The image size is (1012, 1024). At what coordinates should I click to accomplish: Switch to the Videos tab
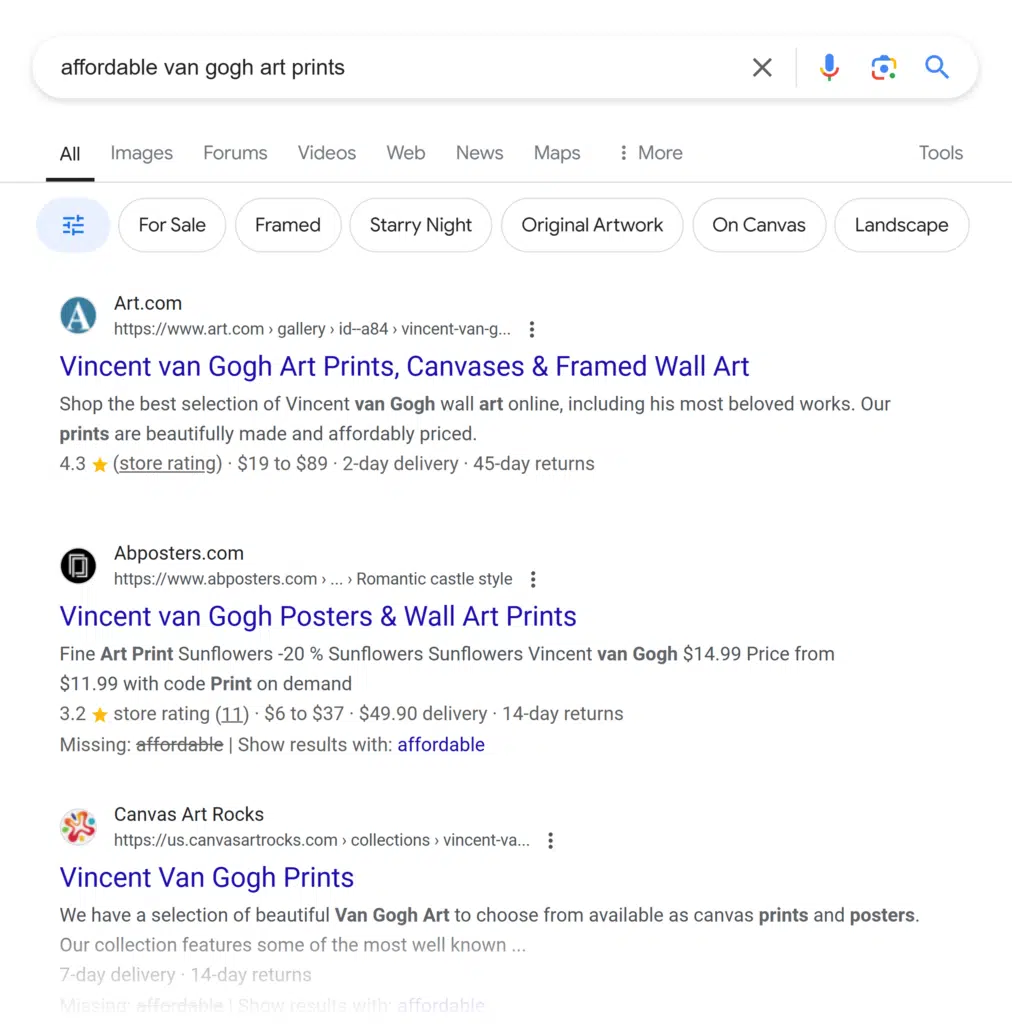(x=326, y=153)
